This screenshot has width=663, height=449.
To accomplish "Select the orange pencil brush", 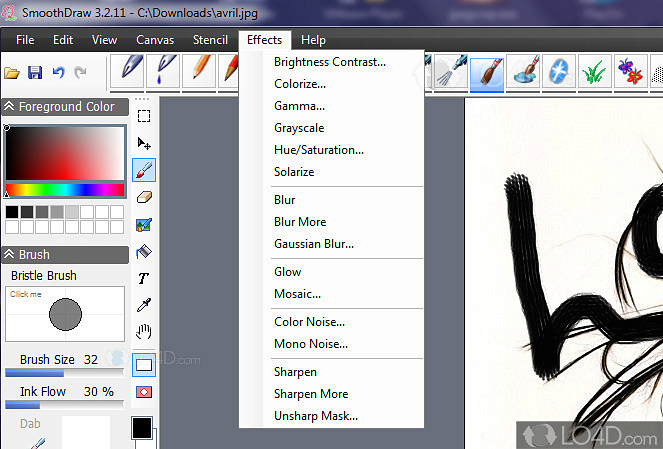I will 199,71.
